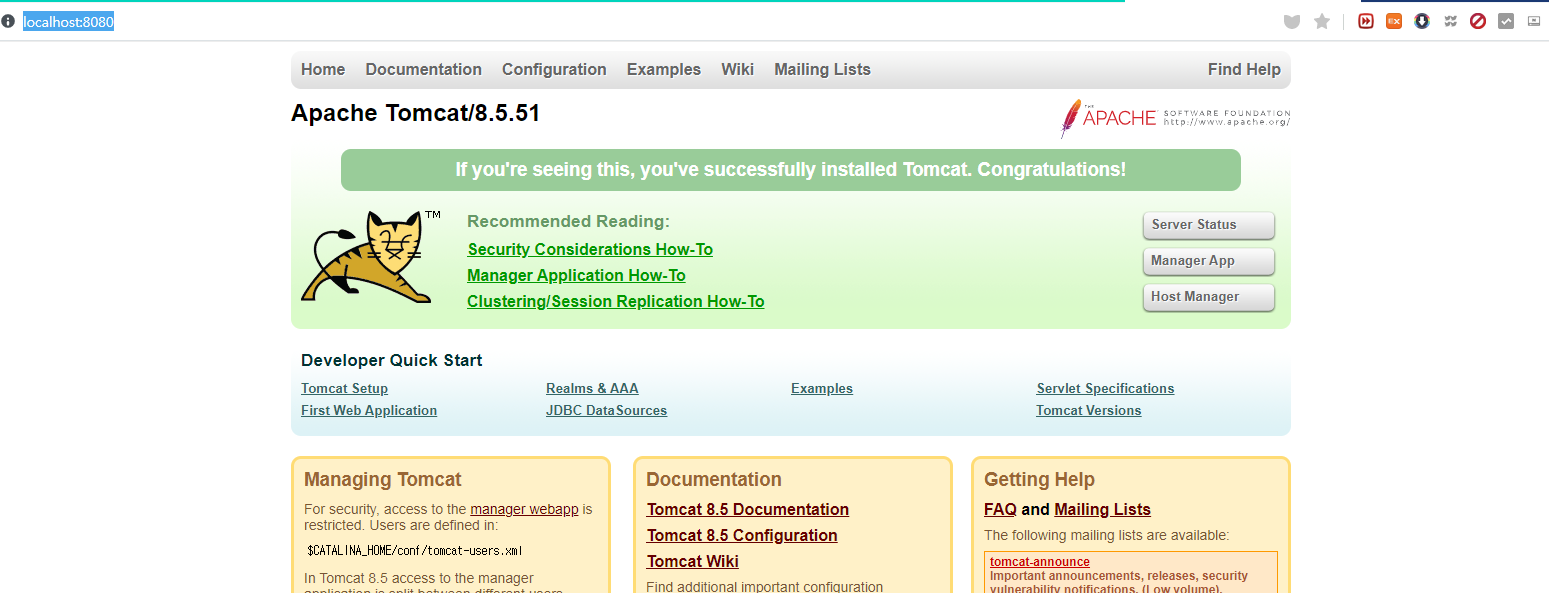The height and width of the screenshot is (593, 1549).
Task: Open Mailing Lists in the navigation bar
Action: (822, 70)
